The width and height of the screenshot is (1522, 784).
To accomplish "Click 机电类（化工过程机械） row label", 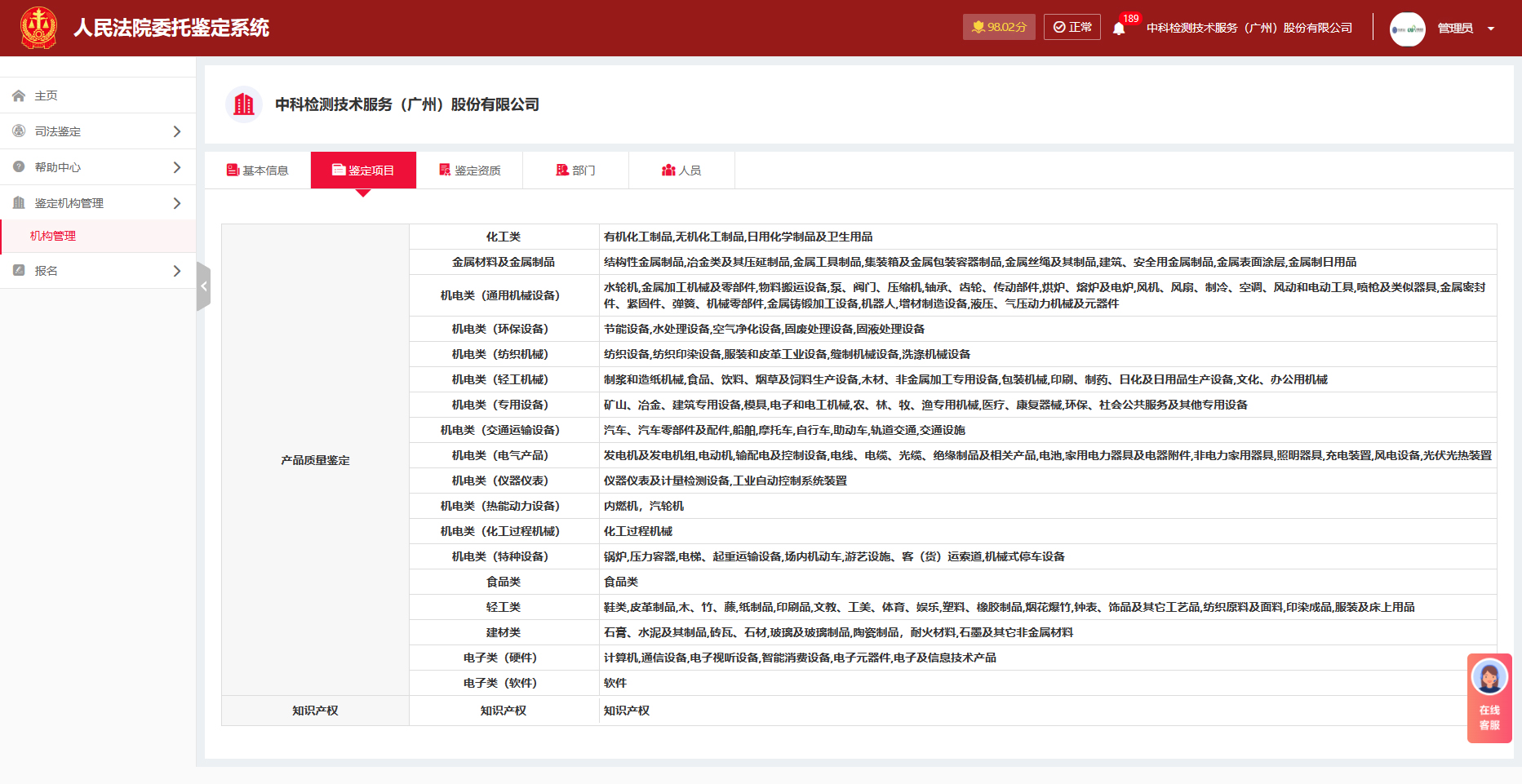I will (x=504, y=531).
